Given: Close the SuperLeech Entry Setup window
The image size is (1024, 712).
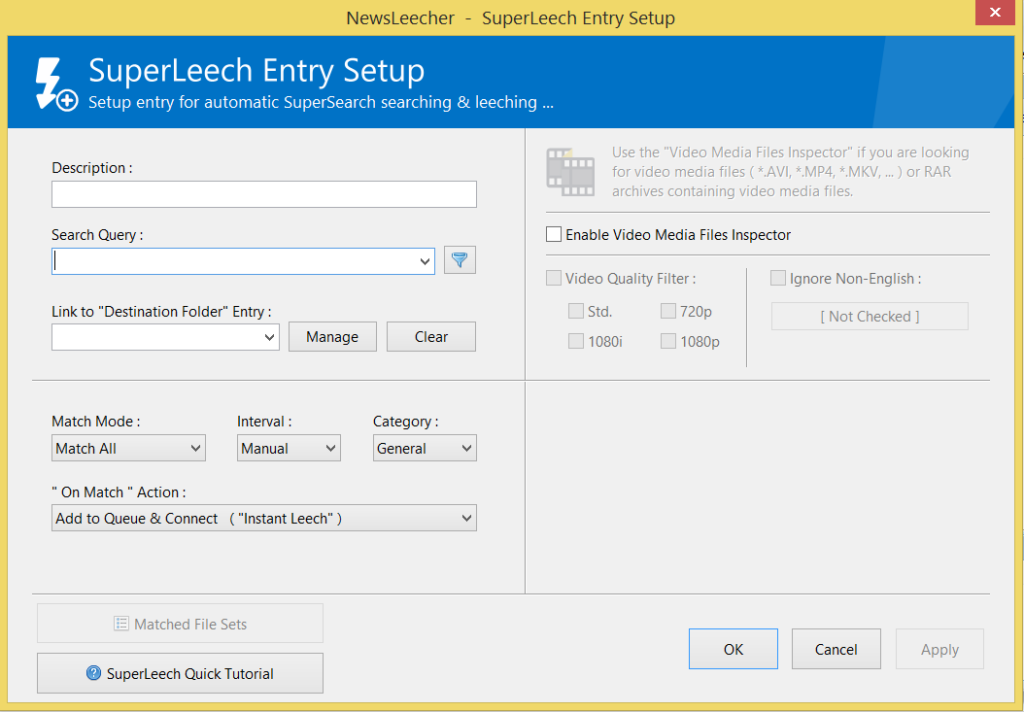Looking at the screenshot, I should coord(995,12).
